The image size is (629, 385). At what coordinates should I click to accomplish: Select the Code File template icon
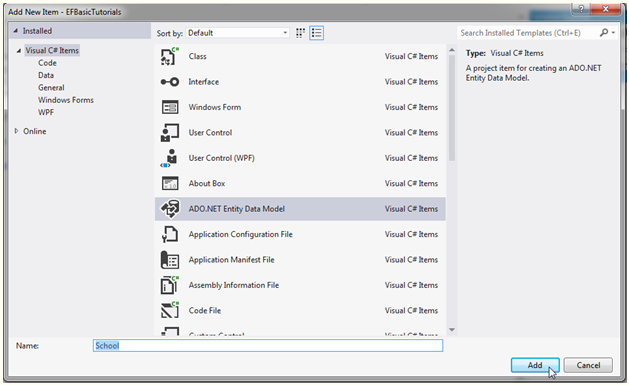(170, 310)
